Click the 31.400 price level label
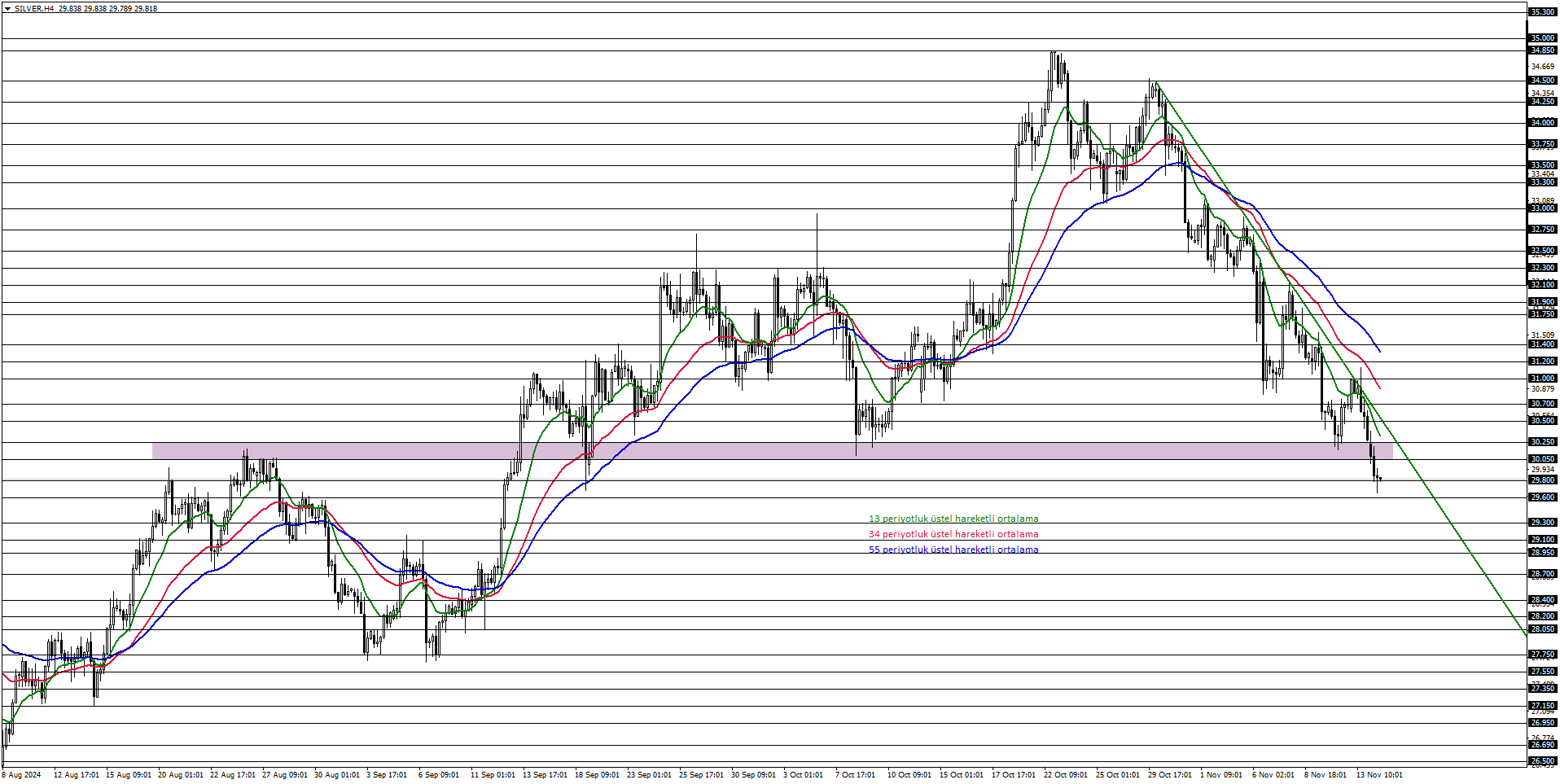This screenshot has width=1560, height=784. pyautogui.click(x=1543, y=344)
